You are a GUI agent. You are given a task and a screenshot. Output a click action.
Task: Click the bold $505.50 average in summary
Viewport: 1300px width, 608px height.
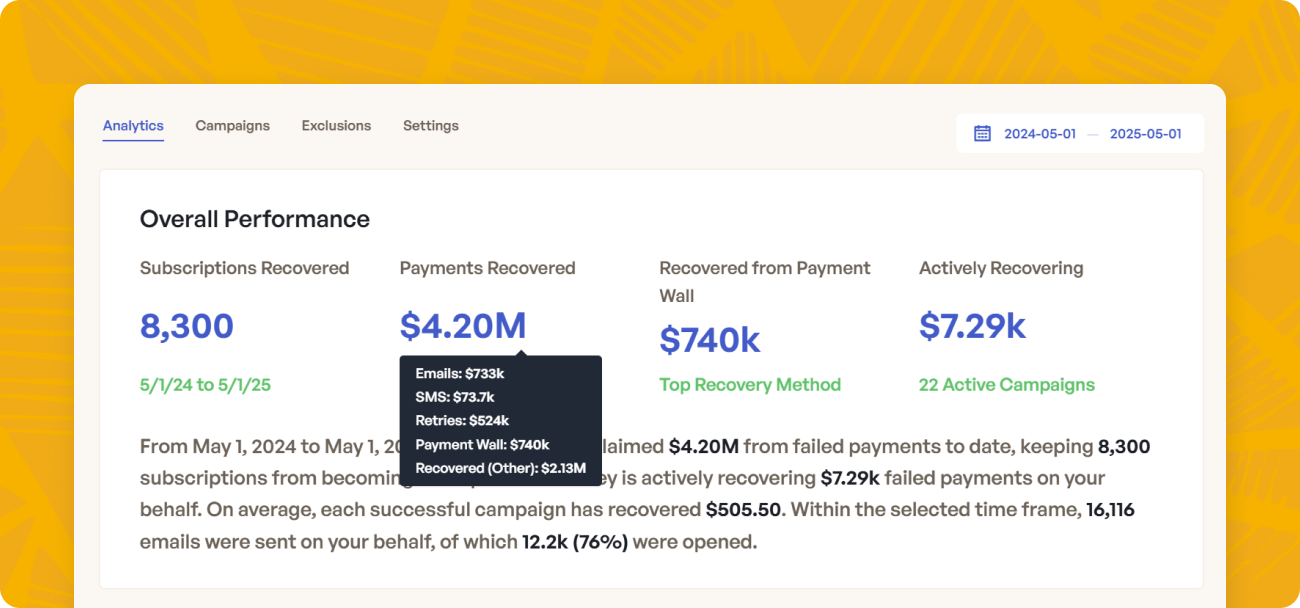tap(743, 510)
